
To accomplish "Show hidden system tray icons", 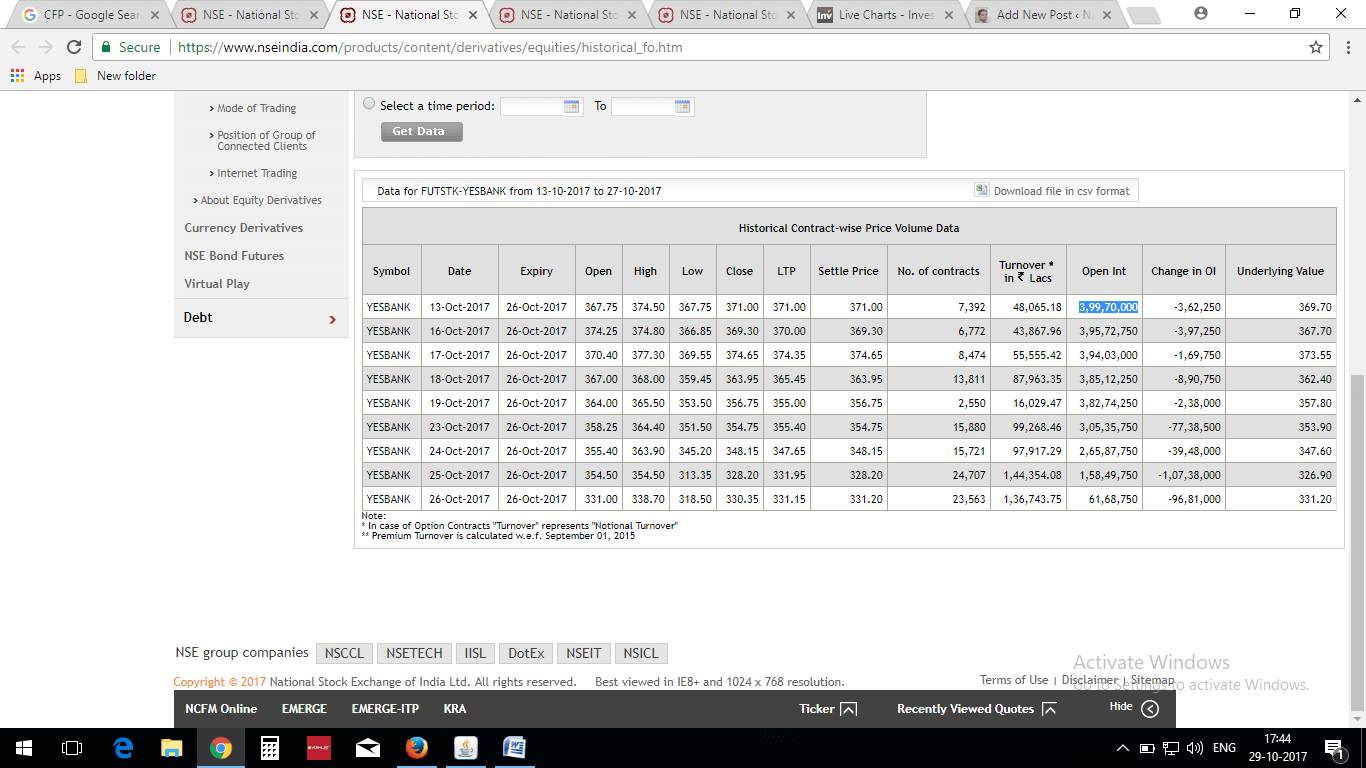I will pos(1122,748).
